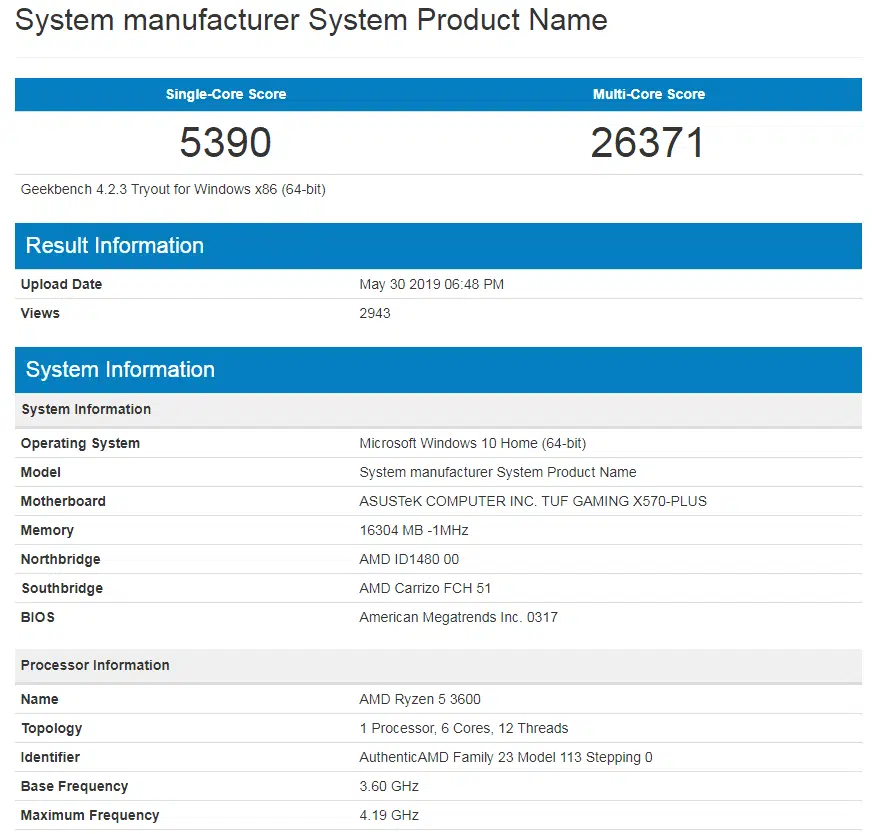This screenshot has width=872, height=834.
Task: Click the Northbridge label
Action: coord(61,559)
